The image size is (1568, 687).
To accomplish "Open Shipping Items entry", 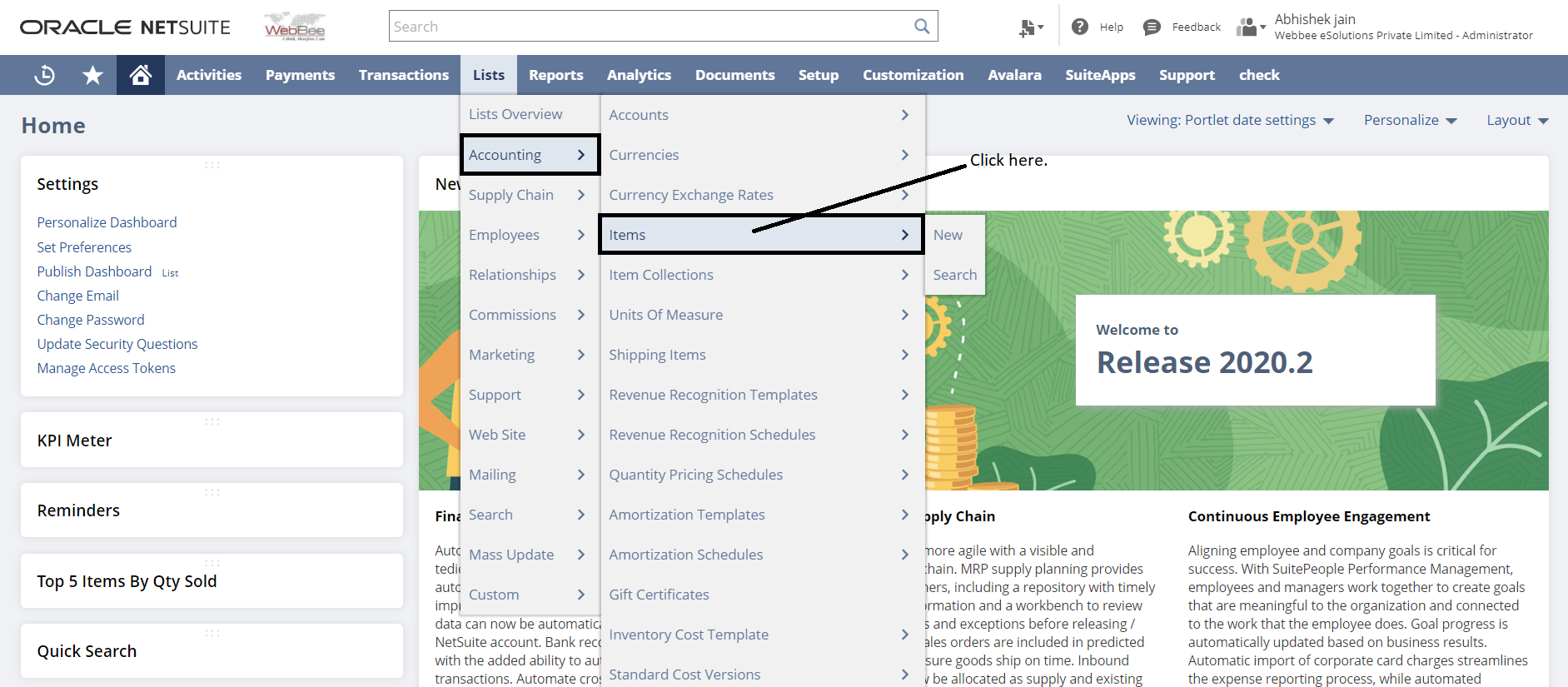I will click(x=762, y=355).
